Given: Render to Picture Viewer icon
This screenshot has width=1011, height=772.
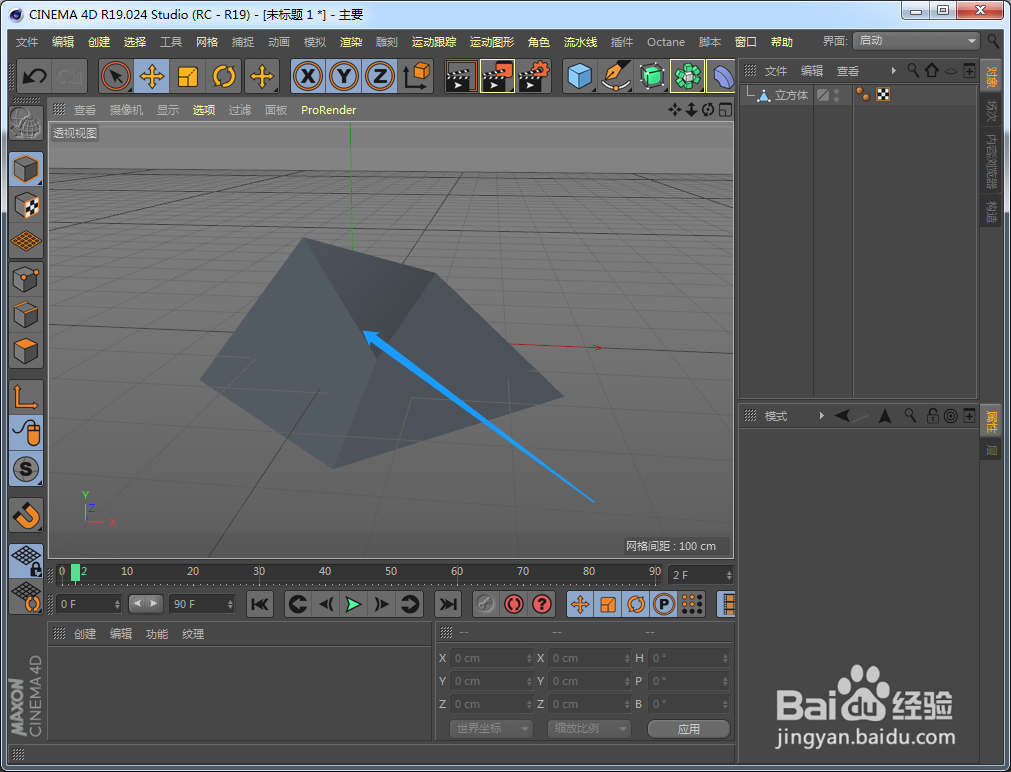Looking at the screenshot, I should click(498, 77).
